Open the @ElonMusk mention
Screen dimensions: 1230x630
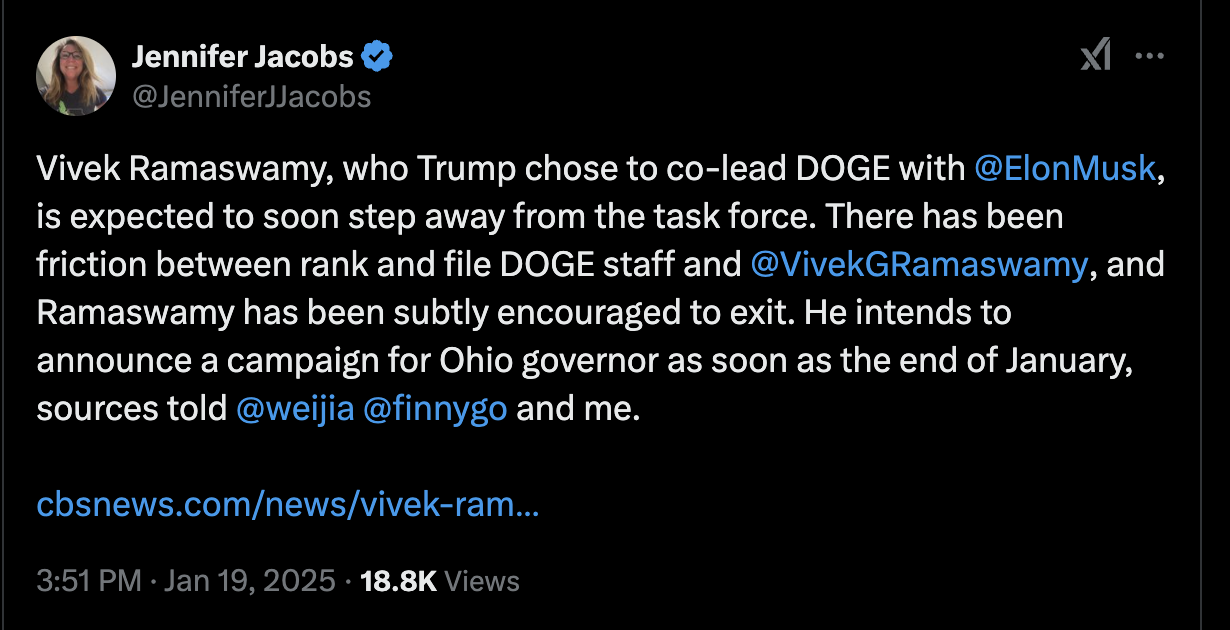pos(1065,169)
